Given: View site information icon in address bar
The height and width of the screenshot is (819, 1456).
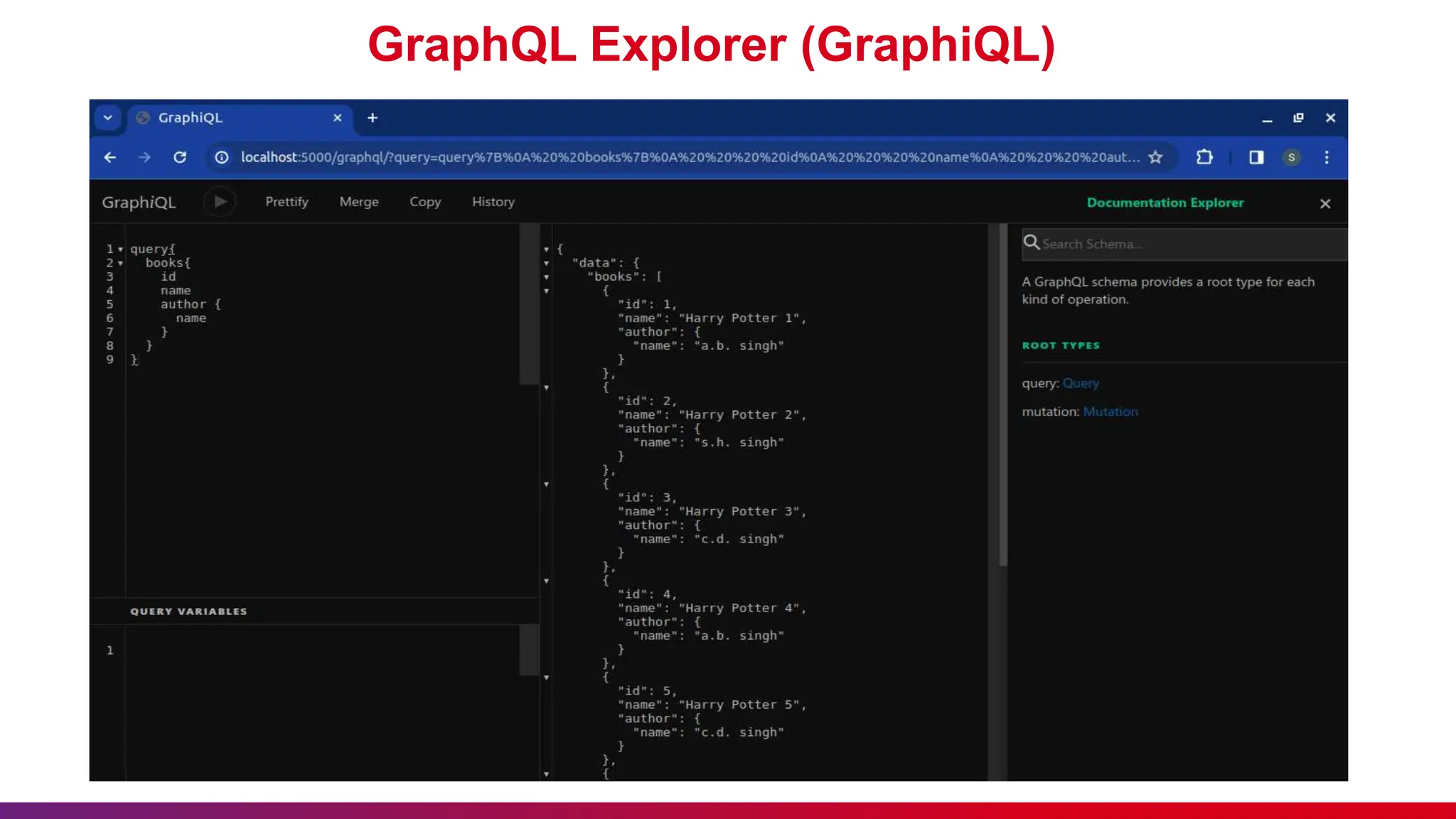Looking at the screenshot, I should 222,157.
